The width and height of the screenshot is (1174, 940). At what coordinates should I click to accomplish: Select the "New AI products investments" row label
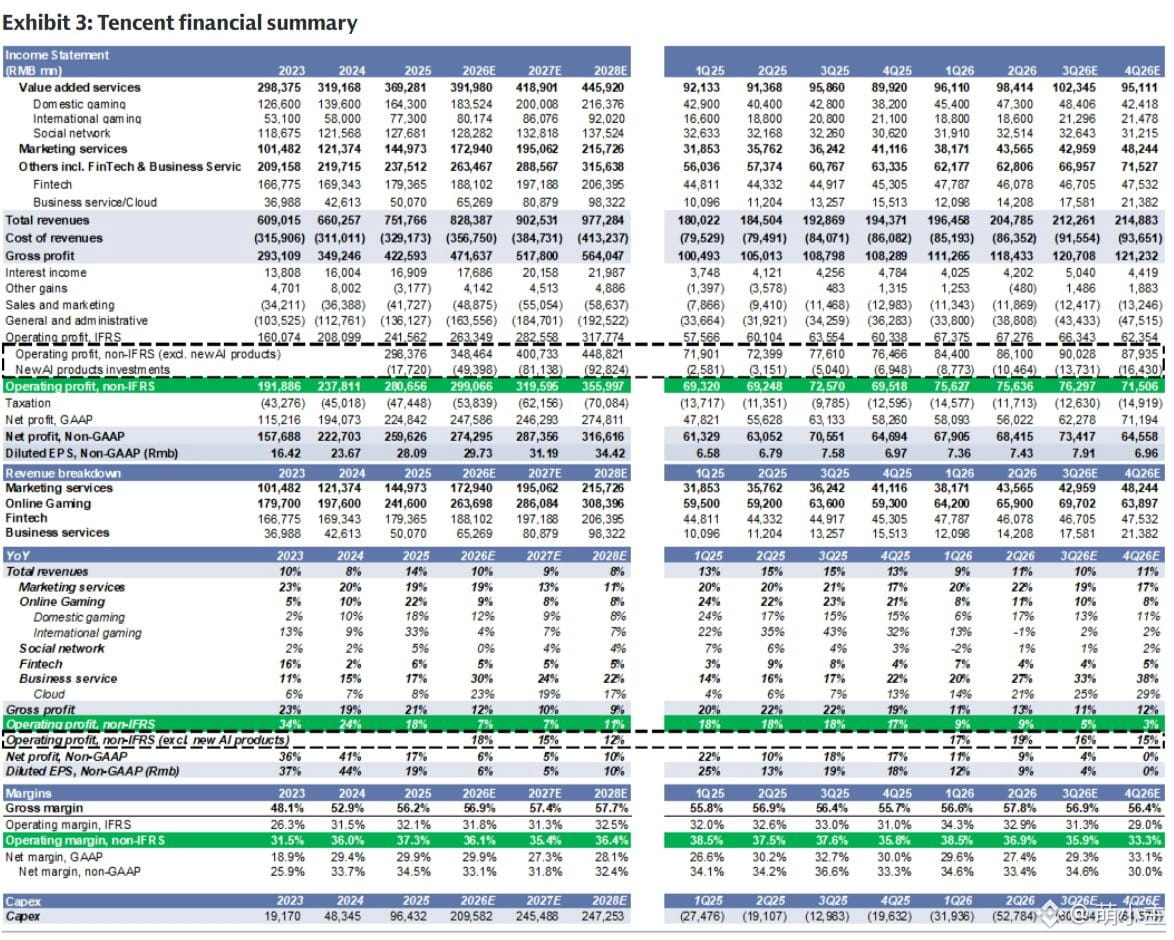[92, 370]
